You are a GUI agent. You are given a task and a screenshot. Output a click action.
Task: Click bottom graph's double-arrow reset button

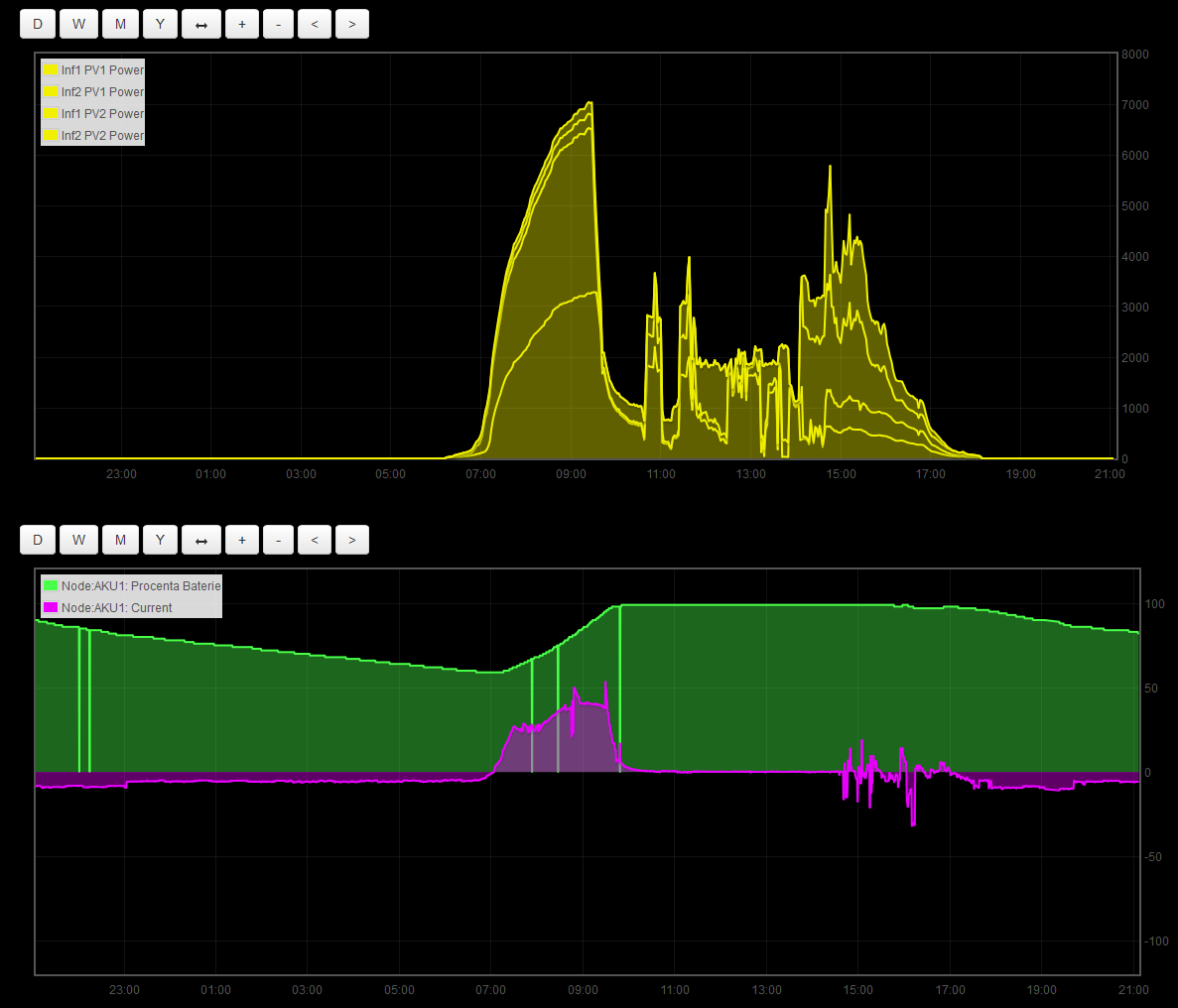[x=201, y=540]
